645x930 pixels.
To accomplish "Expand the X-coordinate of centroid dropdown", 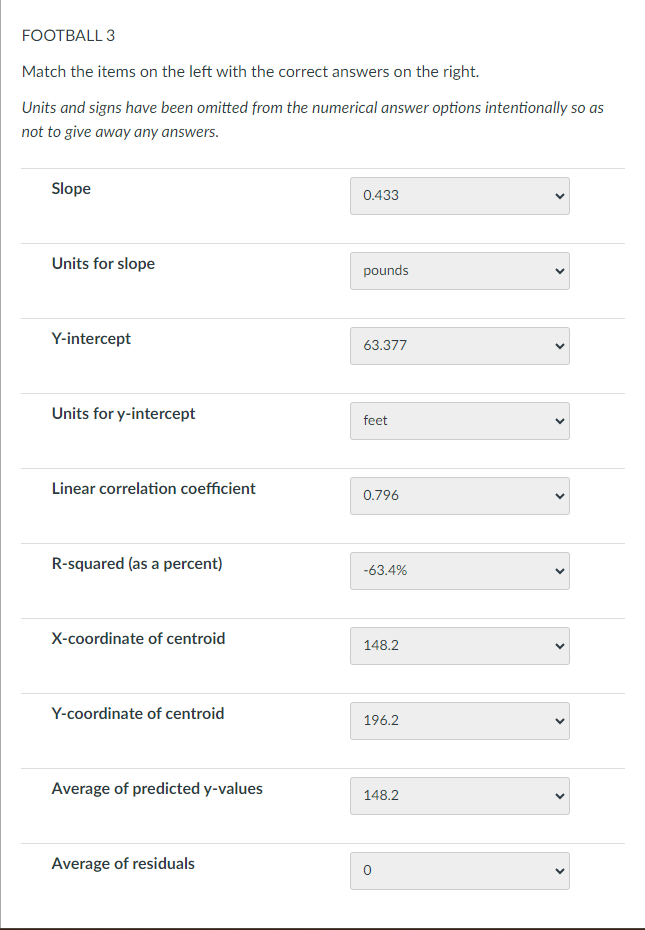I will point(459,645).
